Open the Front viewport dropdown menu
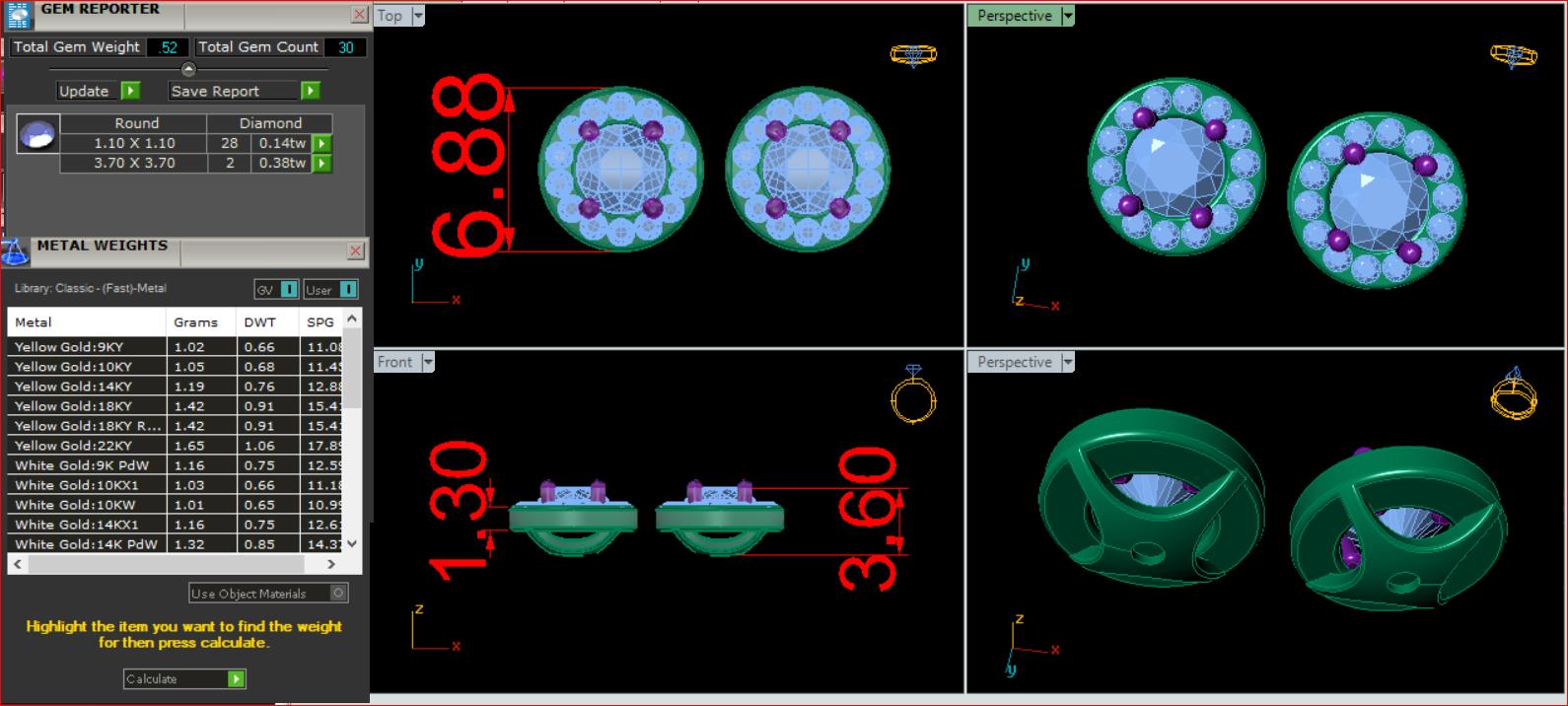 (428, 363)
